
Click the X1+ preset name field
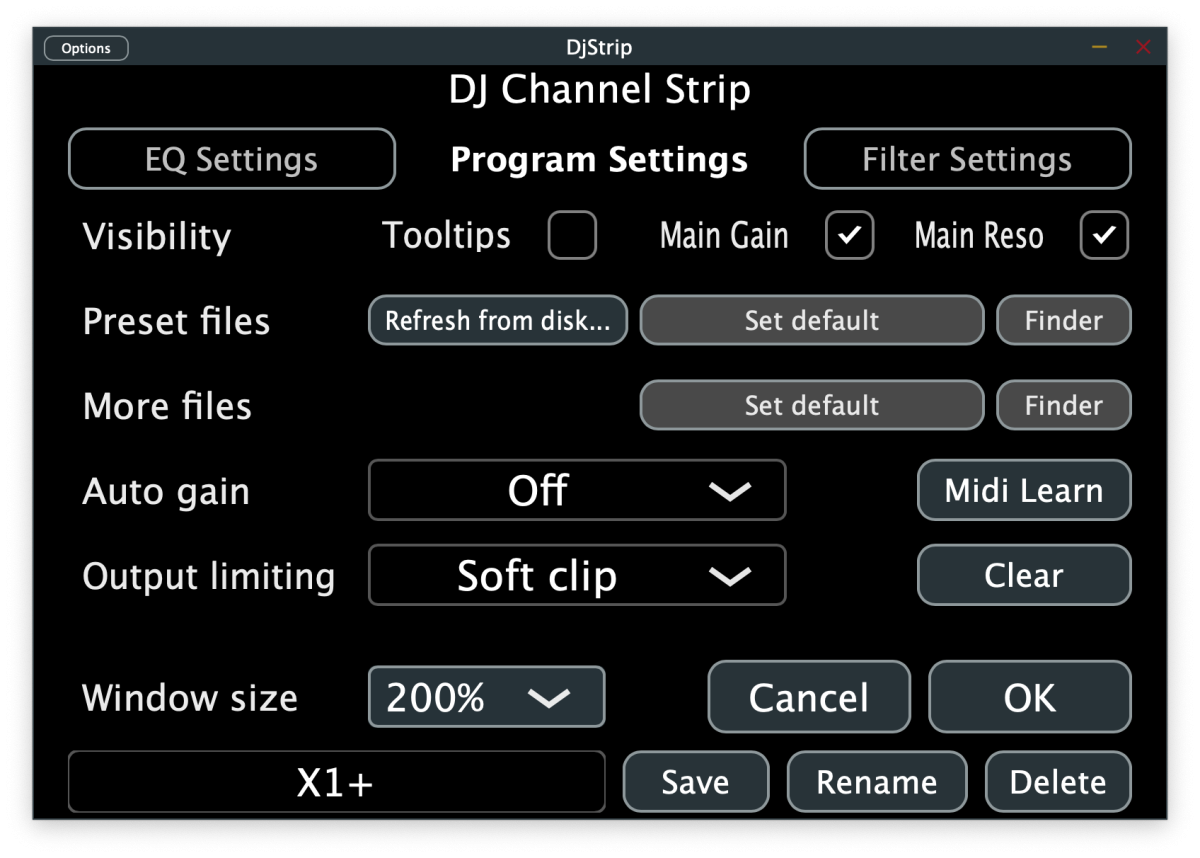click(x=337, y=782)
